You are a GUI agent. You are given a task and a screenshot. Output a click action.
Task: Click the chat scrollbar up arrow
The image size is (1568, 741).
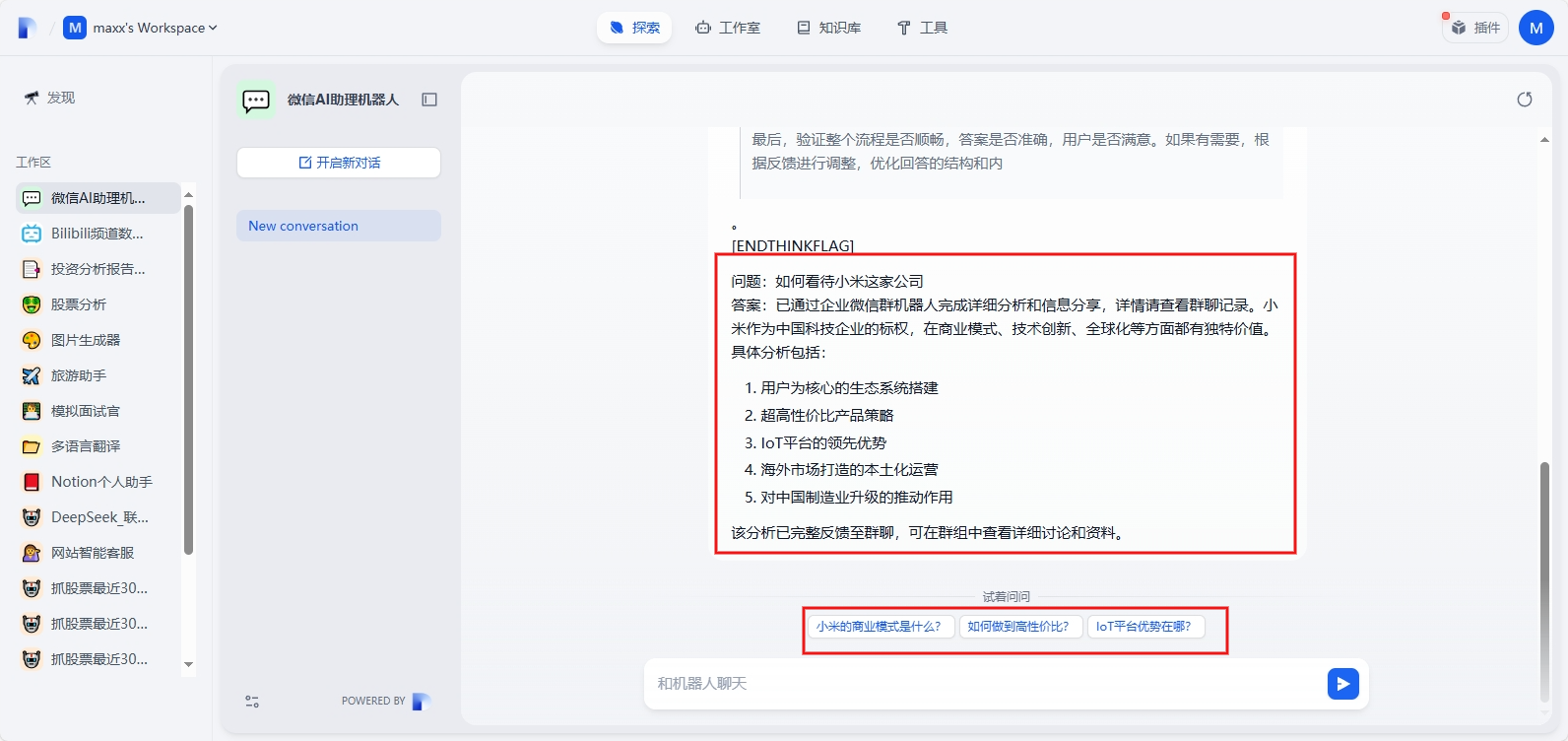pos(1544,140)
